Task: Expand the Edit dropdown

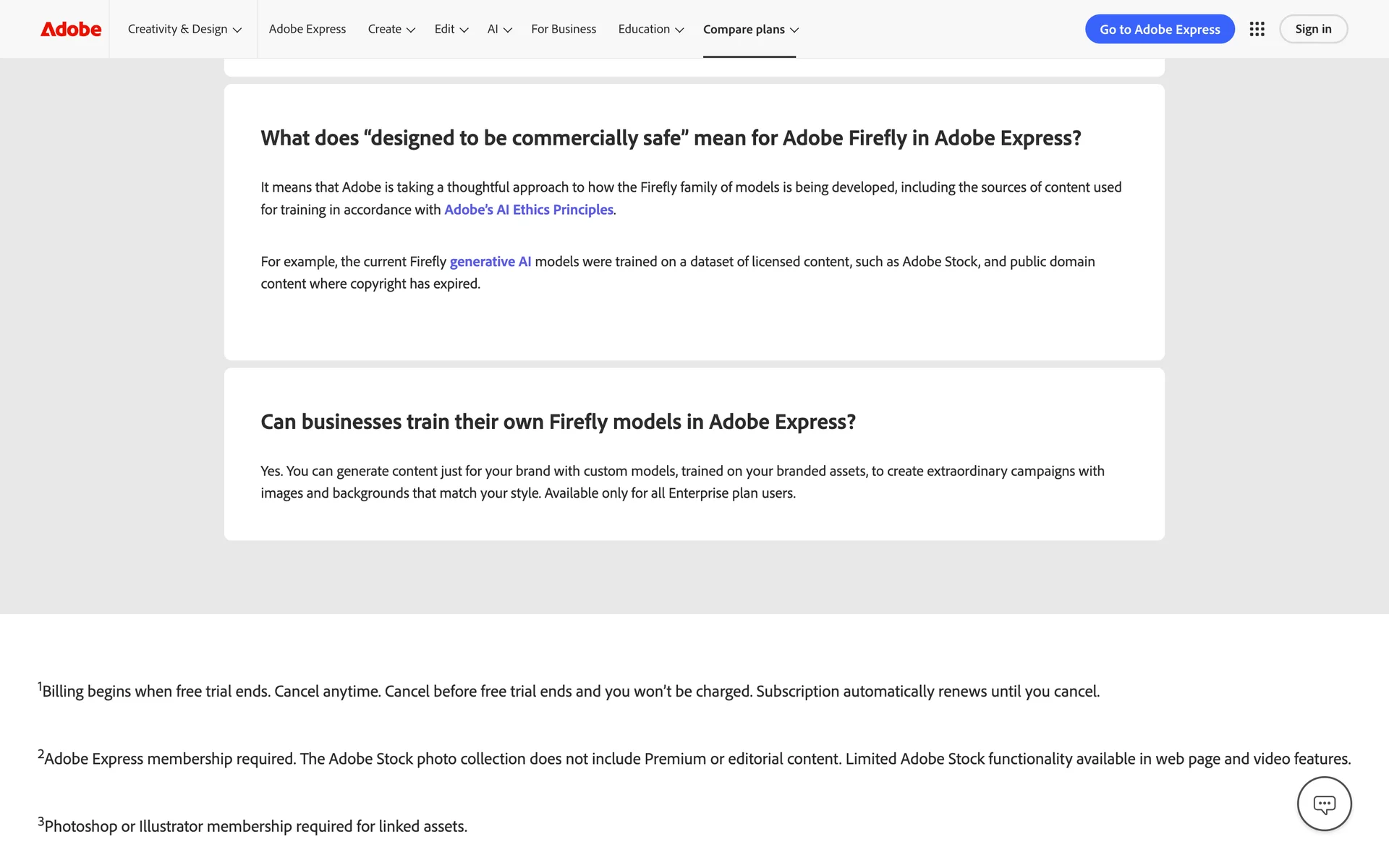Action: coord(451,29)
